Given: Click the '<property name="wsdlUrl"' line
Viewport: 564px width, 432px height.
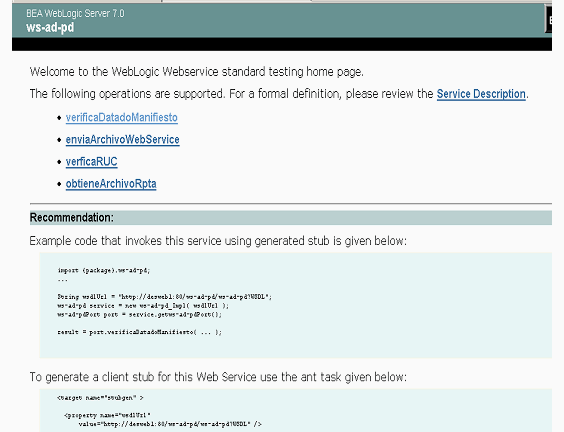Looking at the screenshot, I should click(107, 415).
